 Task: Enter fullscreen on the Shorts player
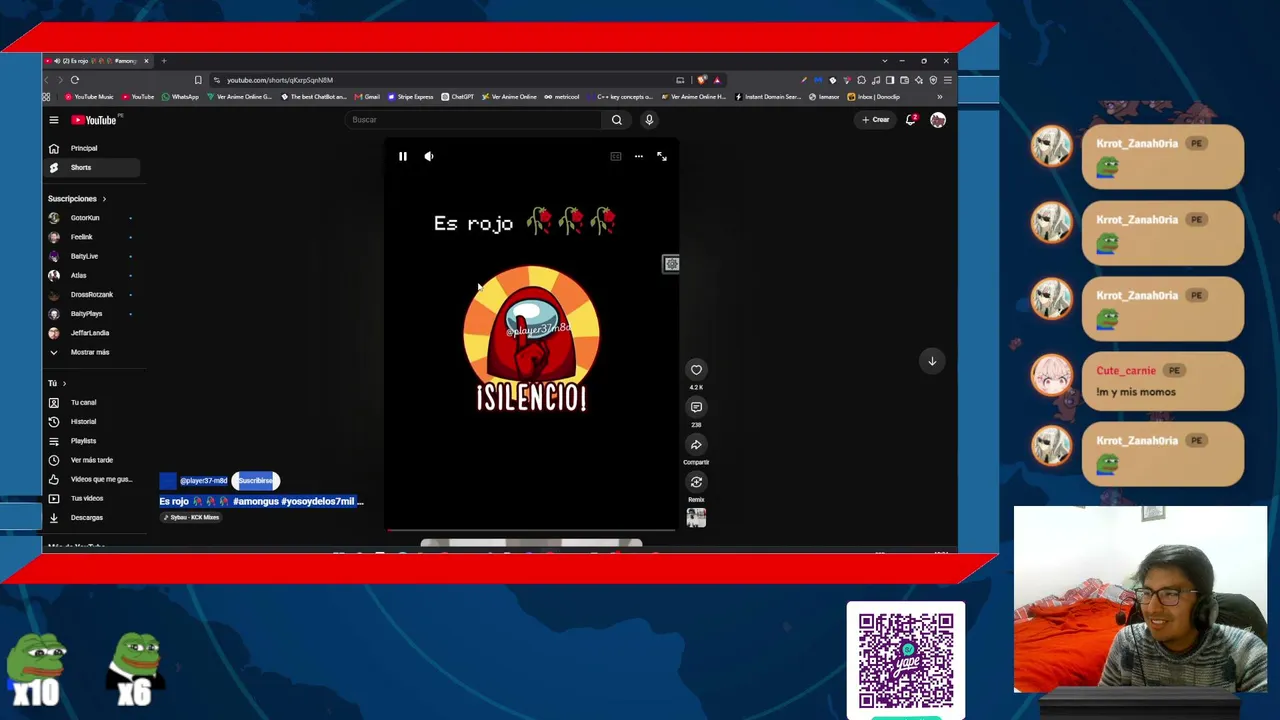[662, 156]
